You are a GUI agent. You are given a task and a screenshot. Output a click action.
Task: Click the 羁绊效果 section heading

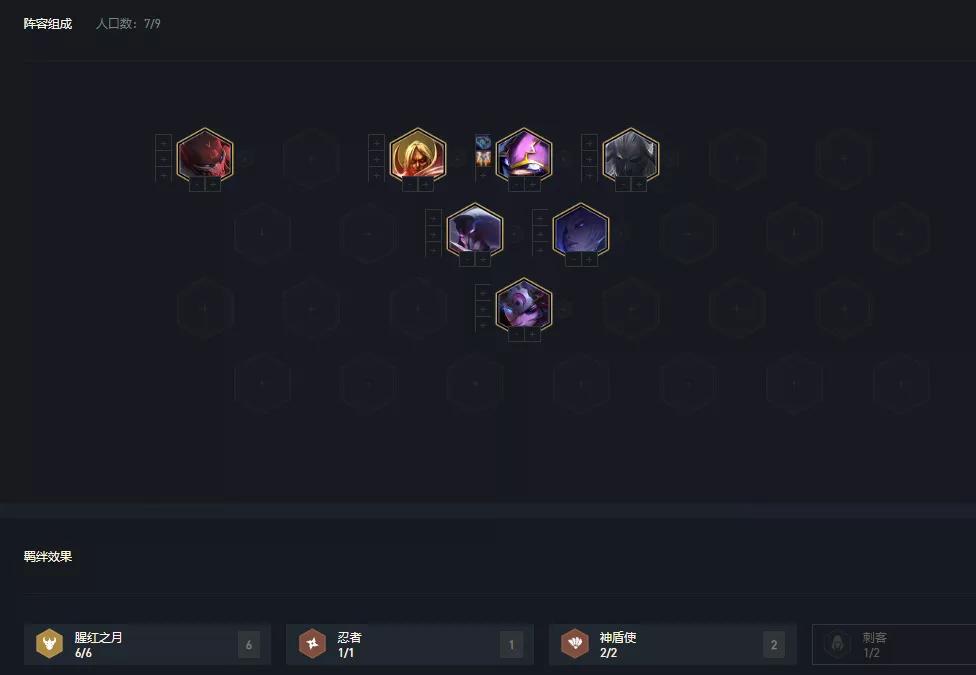pos(48,557)
